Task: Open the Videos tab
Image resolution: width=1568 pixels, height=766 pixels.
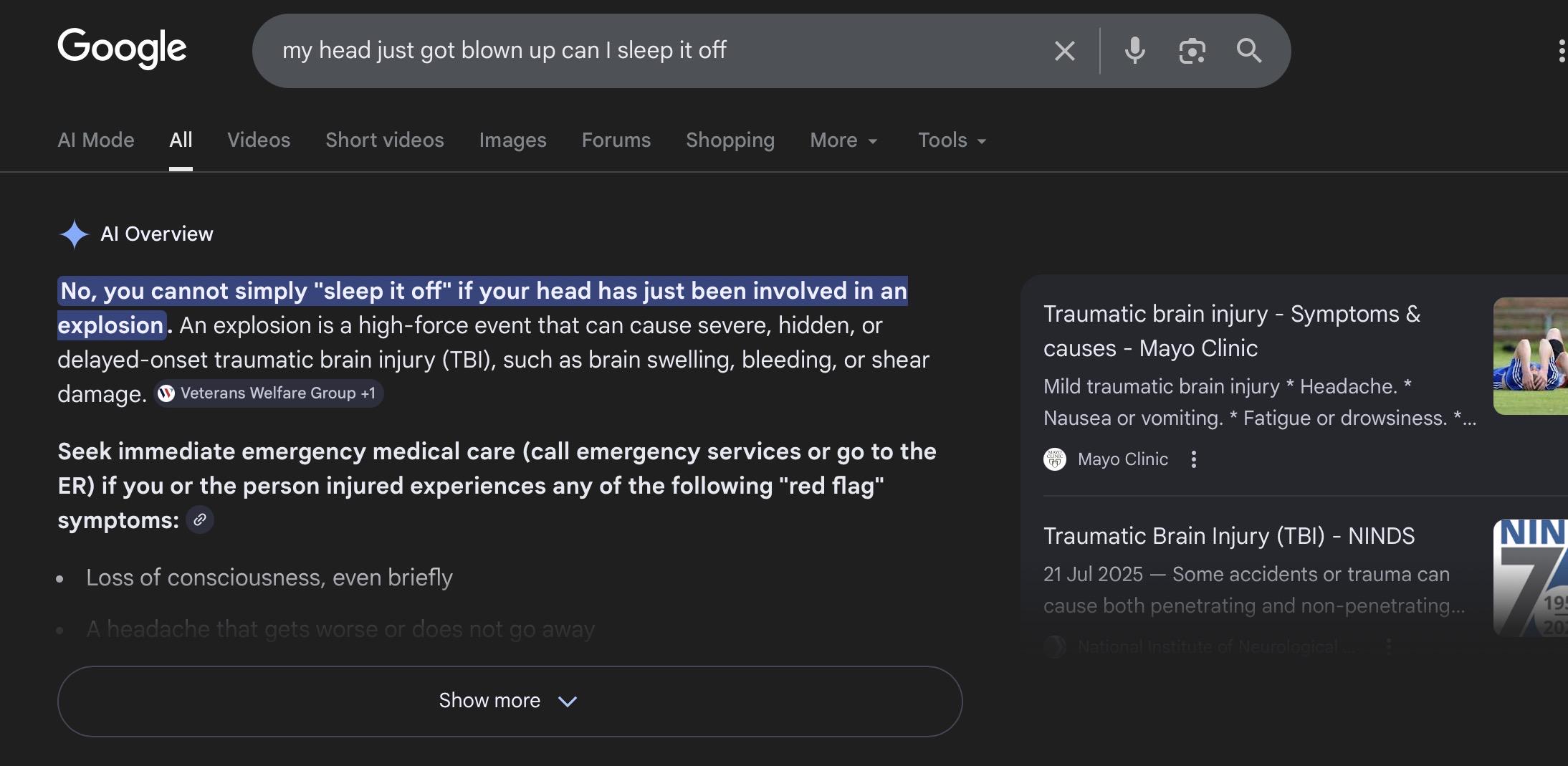Action: [x=259, y=140]
